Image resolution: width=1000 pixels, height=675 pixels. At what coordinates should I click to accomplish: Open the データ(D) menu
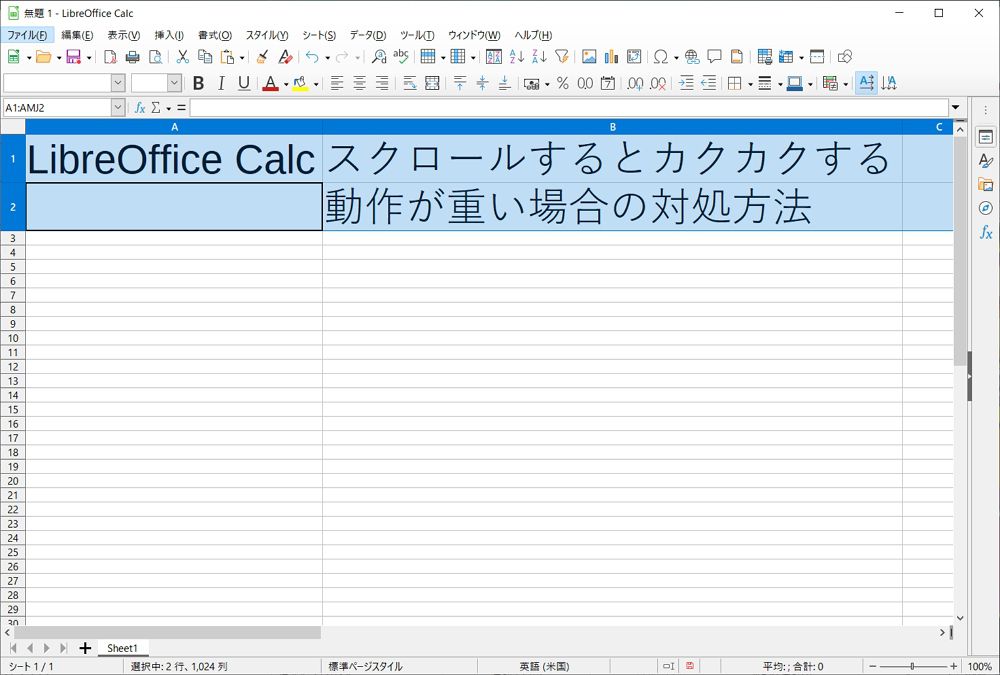[x=367, y=35]
